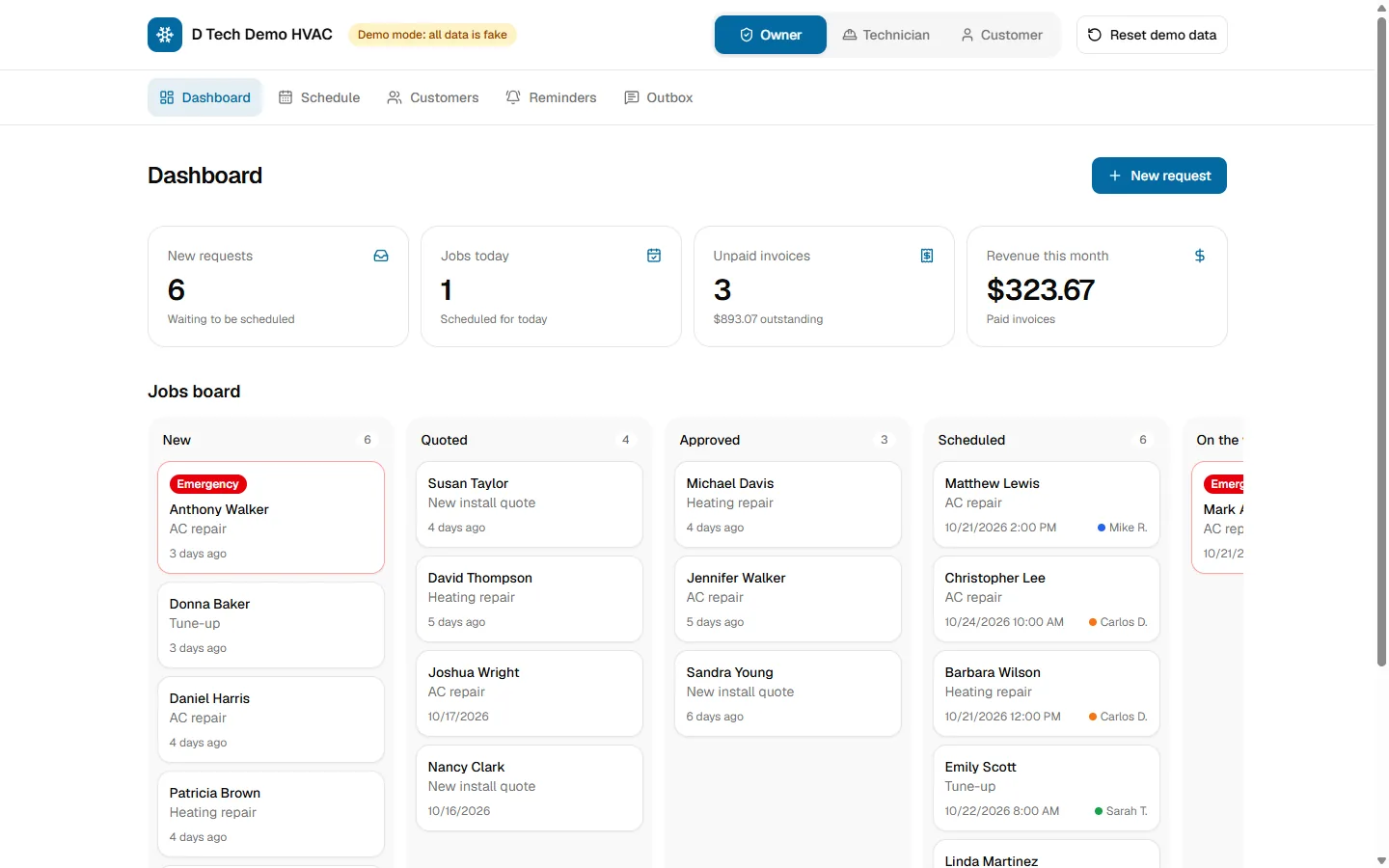Screen dimensions: 1389x868
Task: Open Christopher Lee scheduled job card
Action: (1047, 599)
